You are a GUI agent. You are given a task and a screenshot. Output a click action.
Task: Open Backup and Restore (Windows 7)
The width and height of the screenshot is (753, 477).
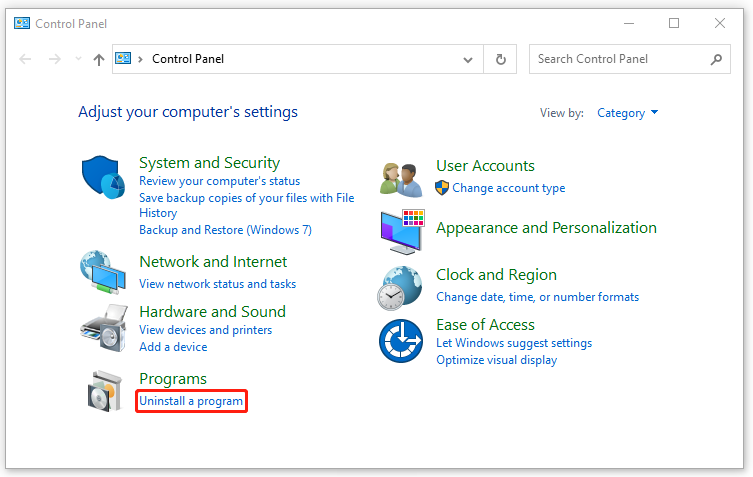(x=225, y=230)
